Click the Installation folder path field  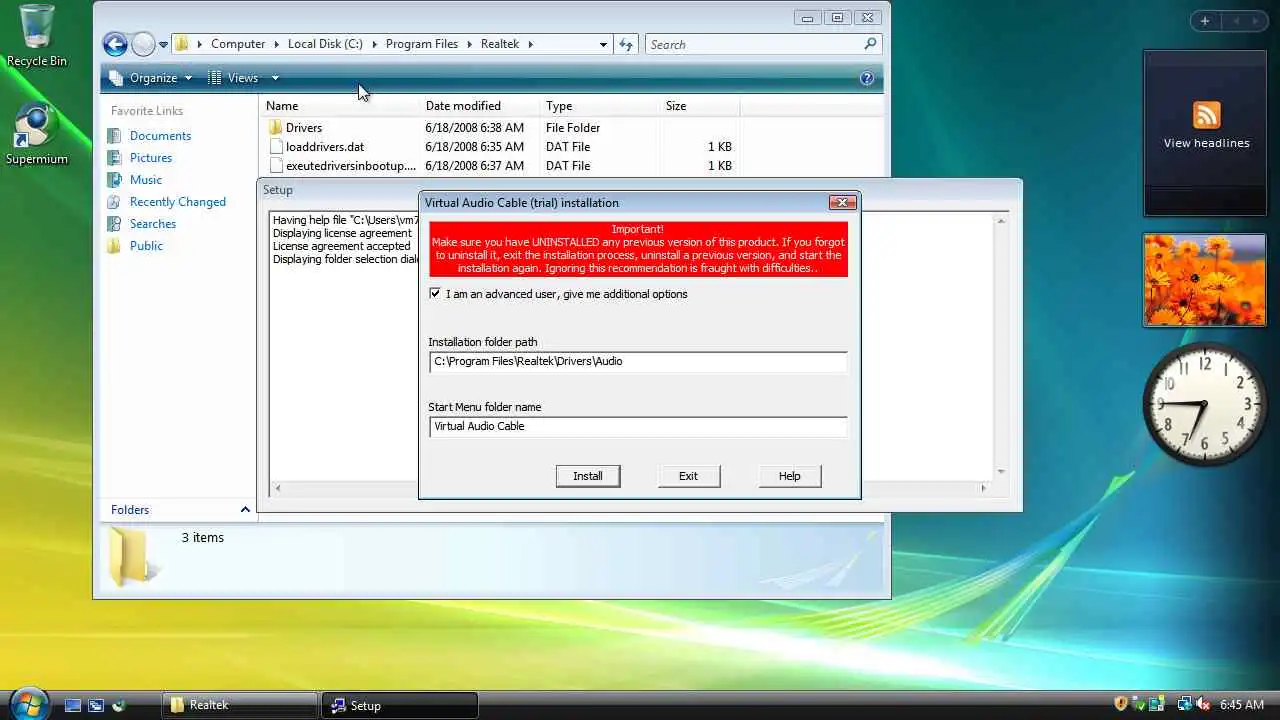638,361
